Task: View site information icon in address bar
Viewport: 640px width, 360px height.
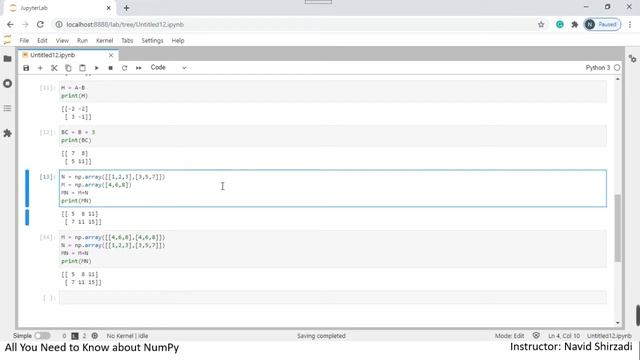Action: pyautogui.click(x=59, y=24)
